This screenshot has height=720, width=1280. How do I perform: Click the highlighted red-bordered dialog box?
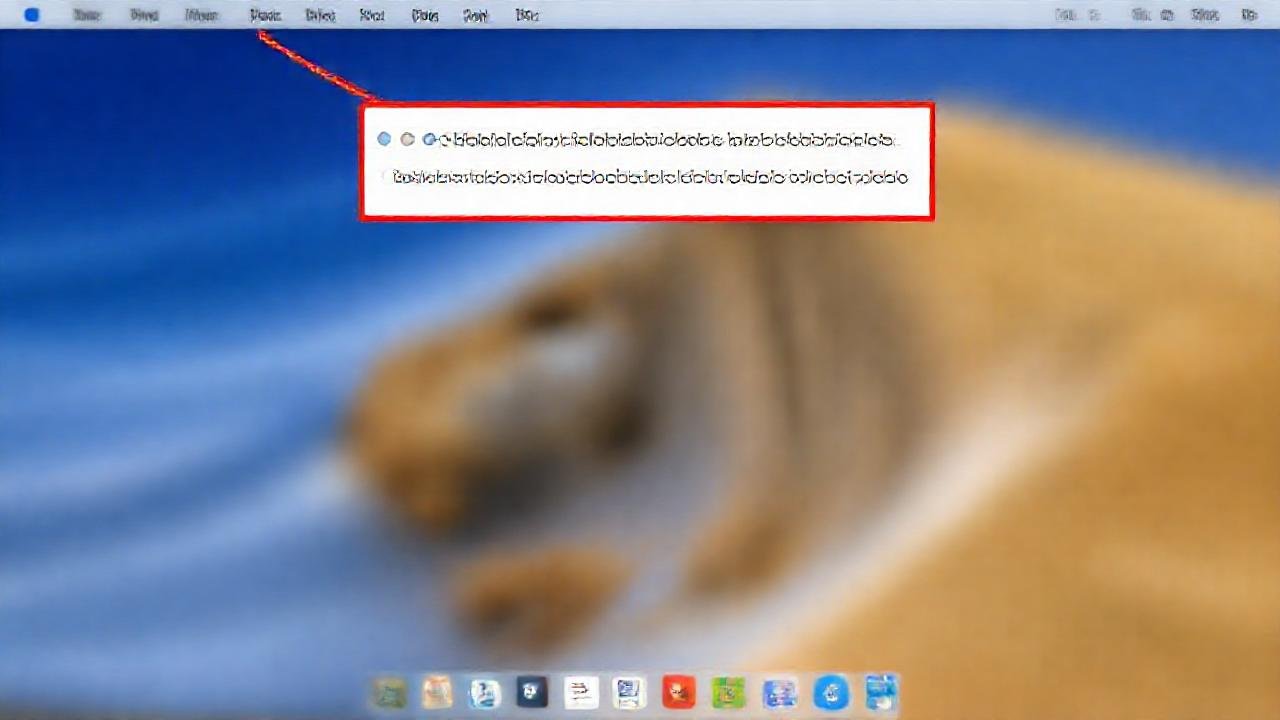tap(646, 160)
